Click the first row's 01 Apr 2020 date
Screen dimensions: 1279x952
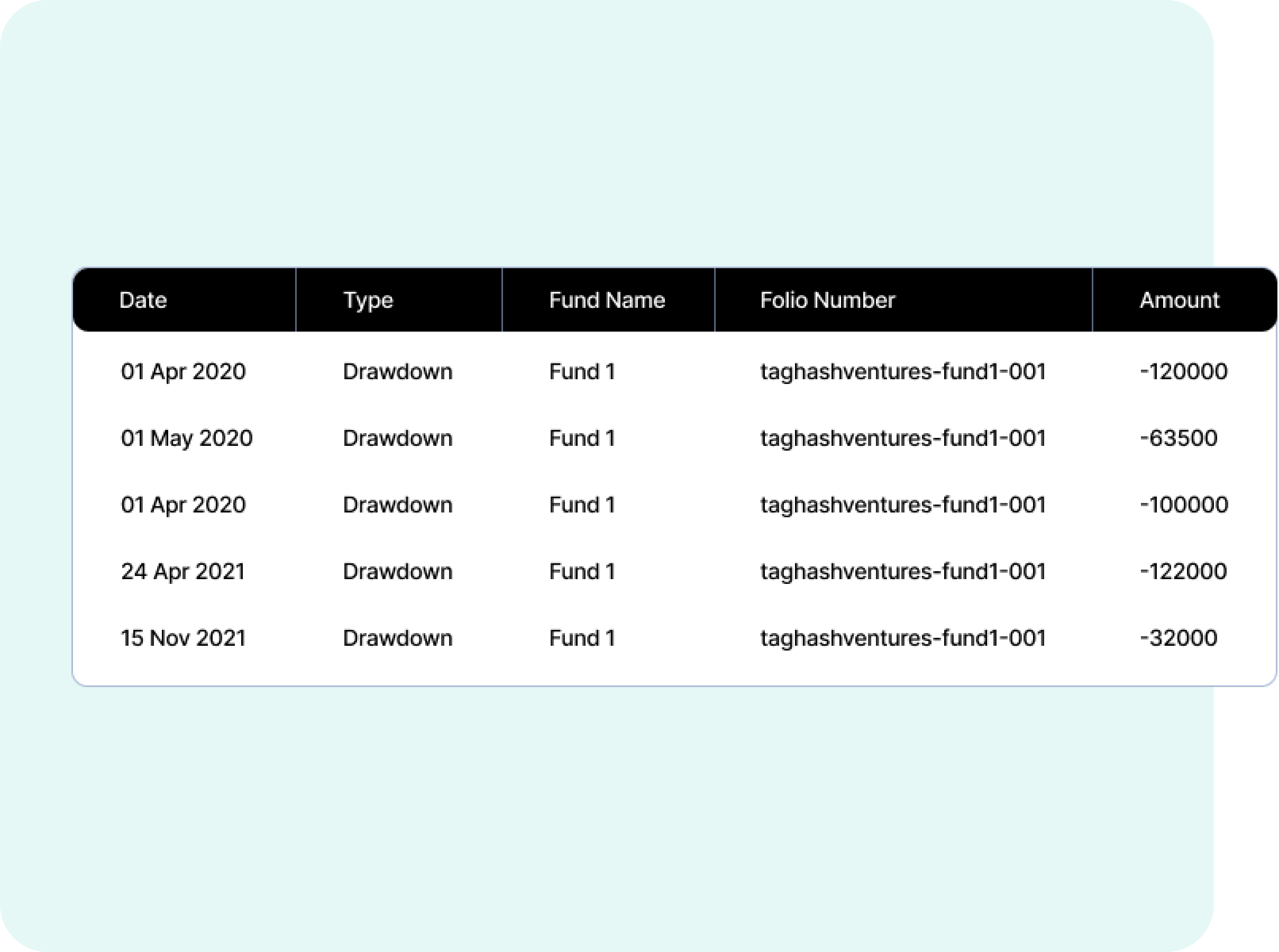(x=183, y=372)
